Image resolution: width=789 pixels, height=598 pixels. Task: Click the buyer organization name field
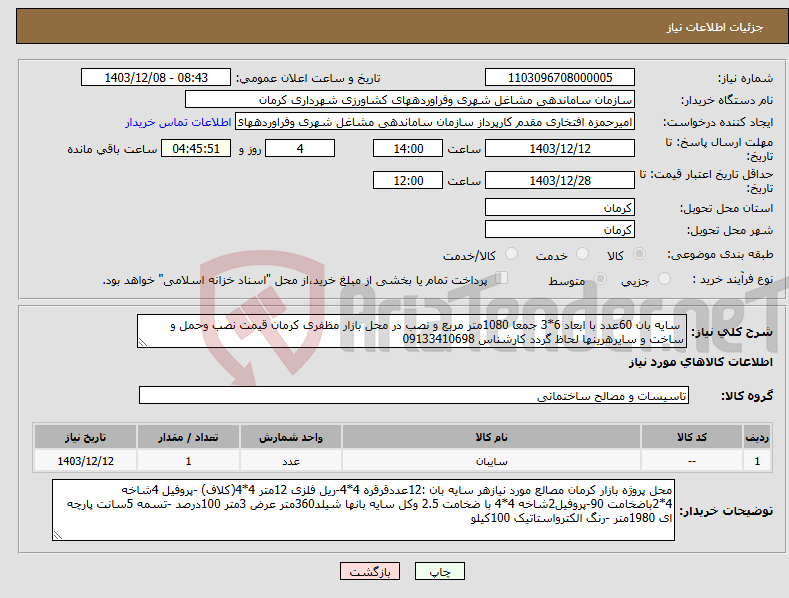(x=410, y=99)
